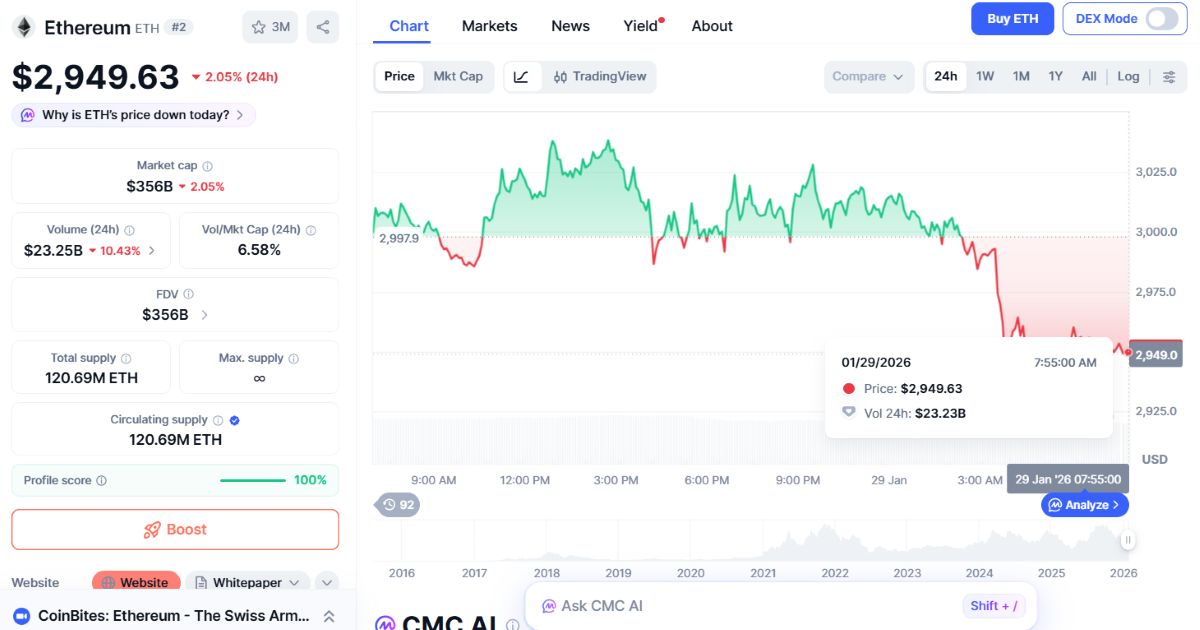Viewport: 1200px width, 630px height.
Task: Set chart range to 1M
Action: [1021, 77]
